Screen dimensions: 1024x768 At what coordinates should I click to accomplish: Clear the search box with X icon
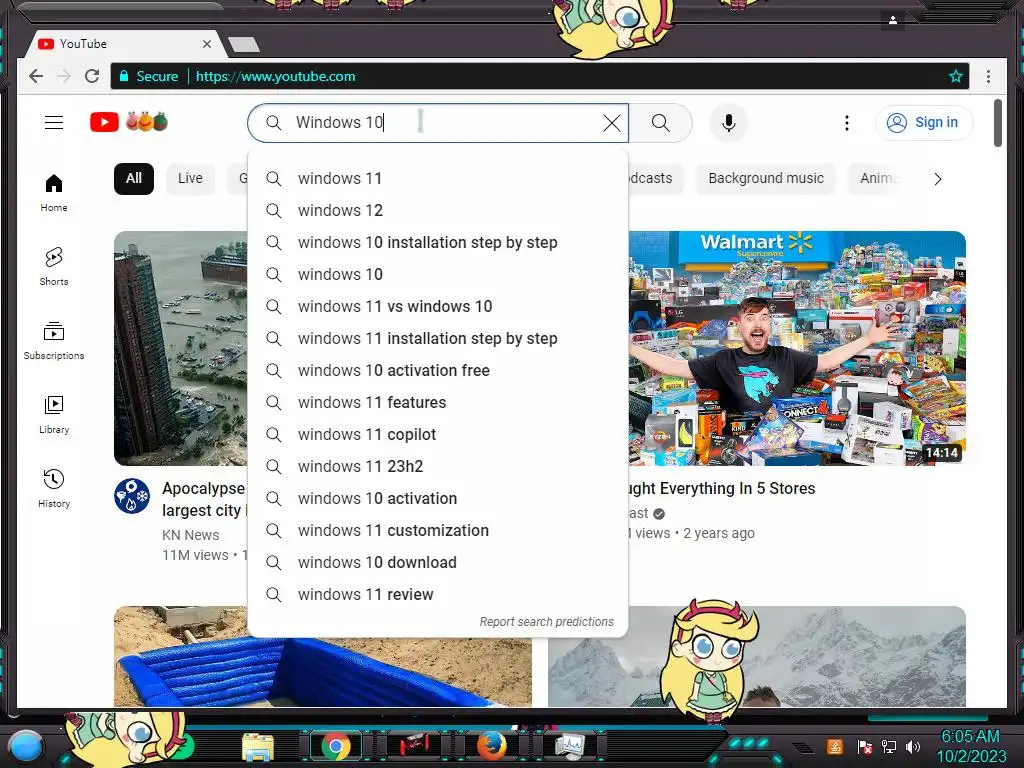point(612,123)
